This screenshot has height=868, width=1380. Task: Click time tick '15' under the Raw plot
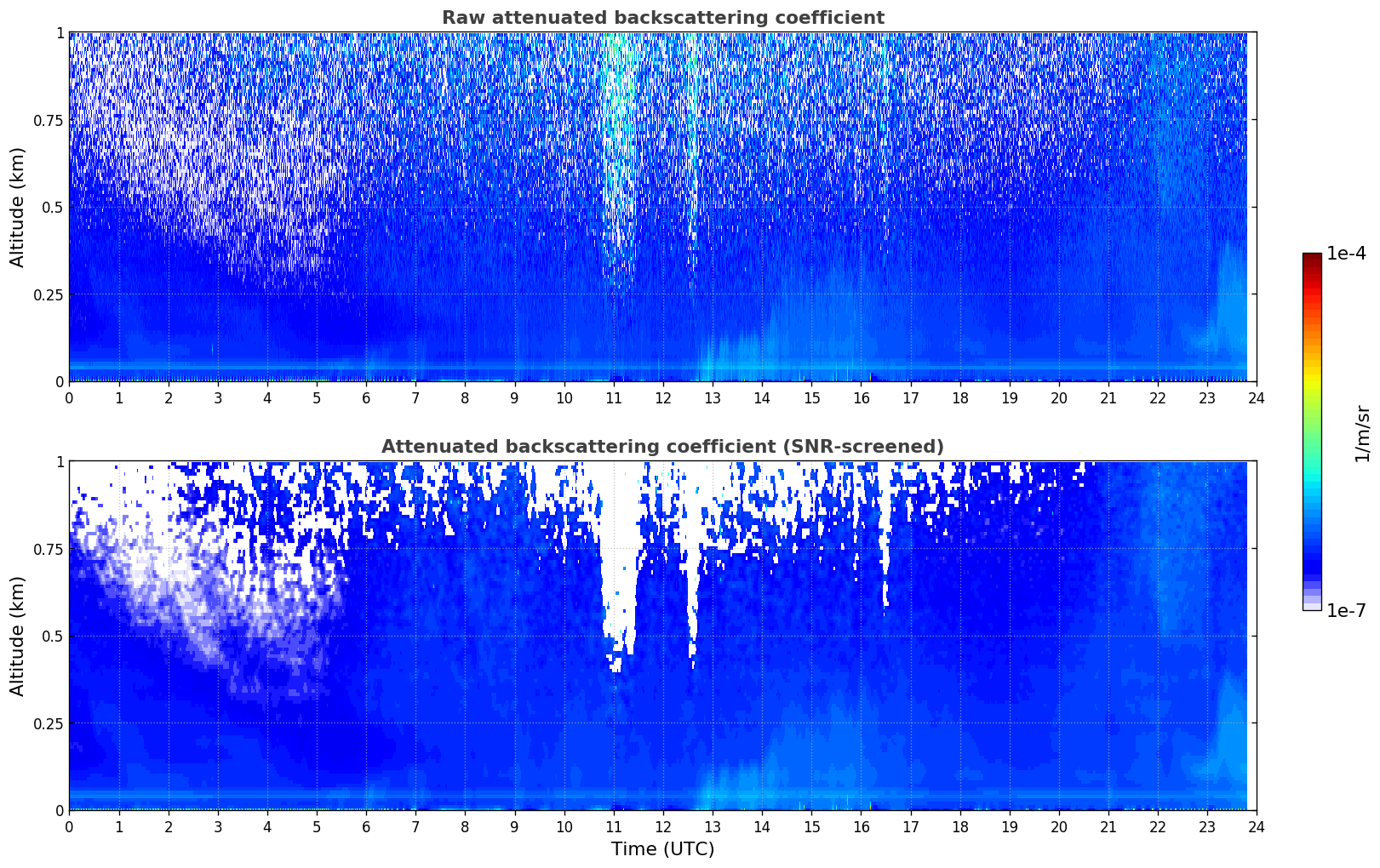(811, 397)
